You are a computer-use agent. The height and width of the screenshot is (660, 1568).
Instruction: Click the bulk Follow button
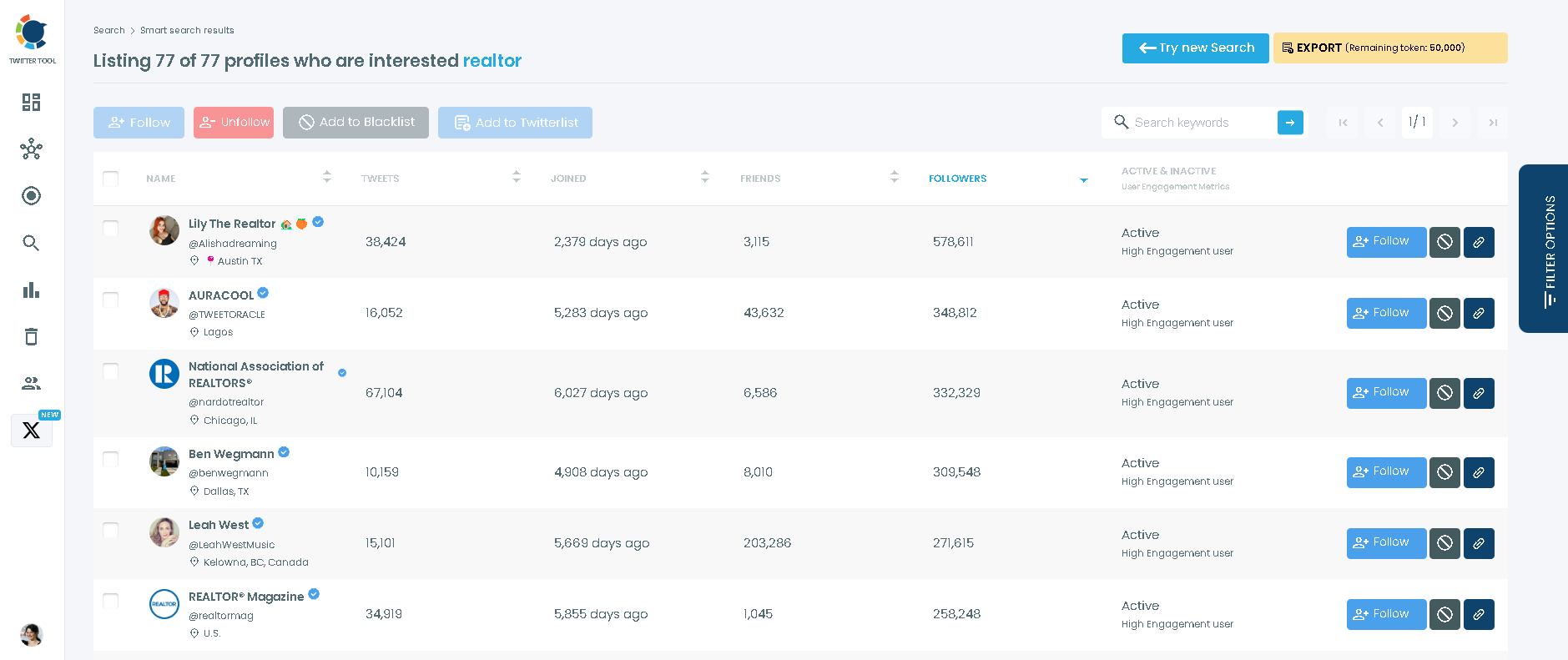coord(139,123)
